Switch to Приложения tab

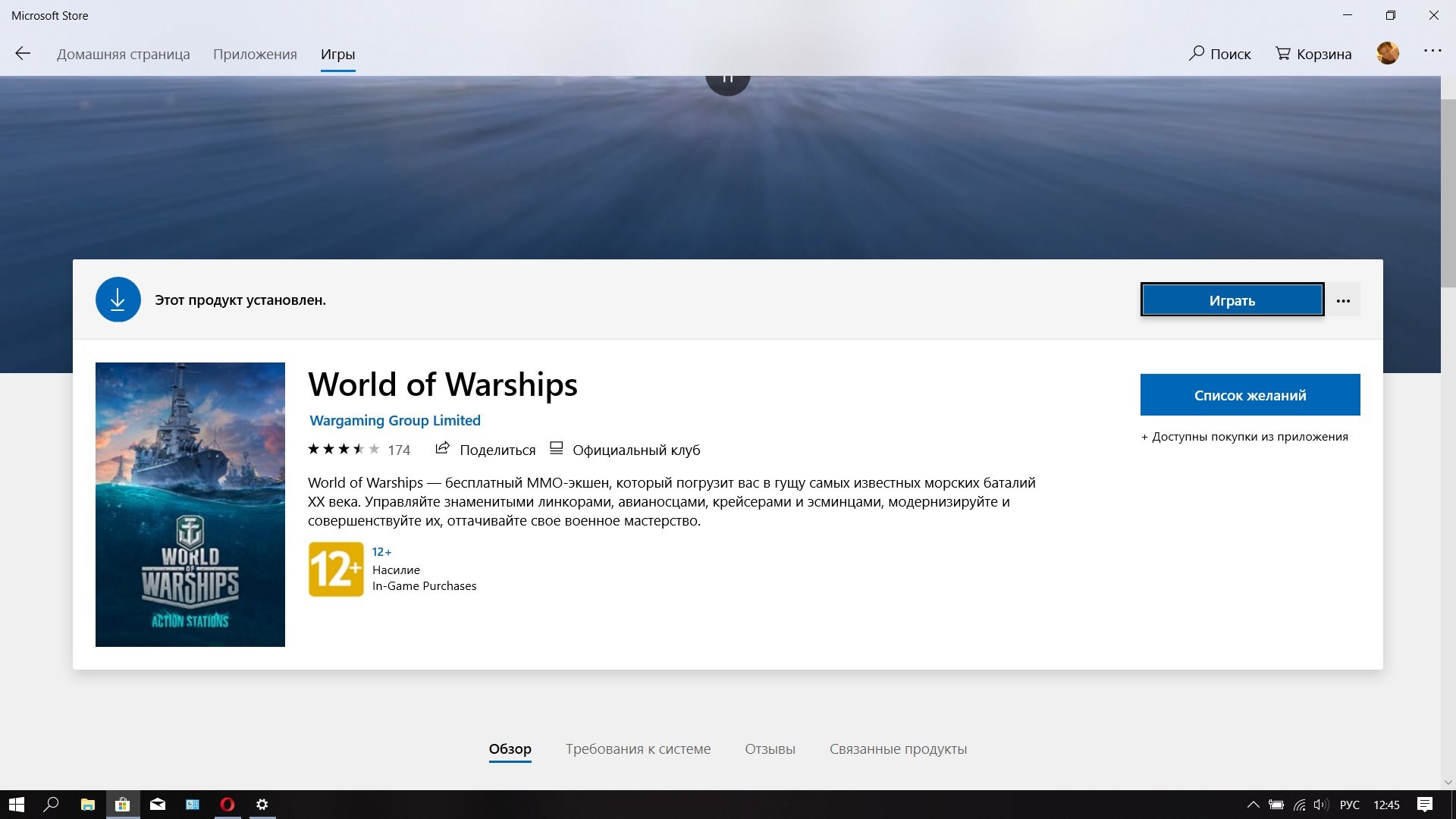[255, 54]
